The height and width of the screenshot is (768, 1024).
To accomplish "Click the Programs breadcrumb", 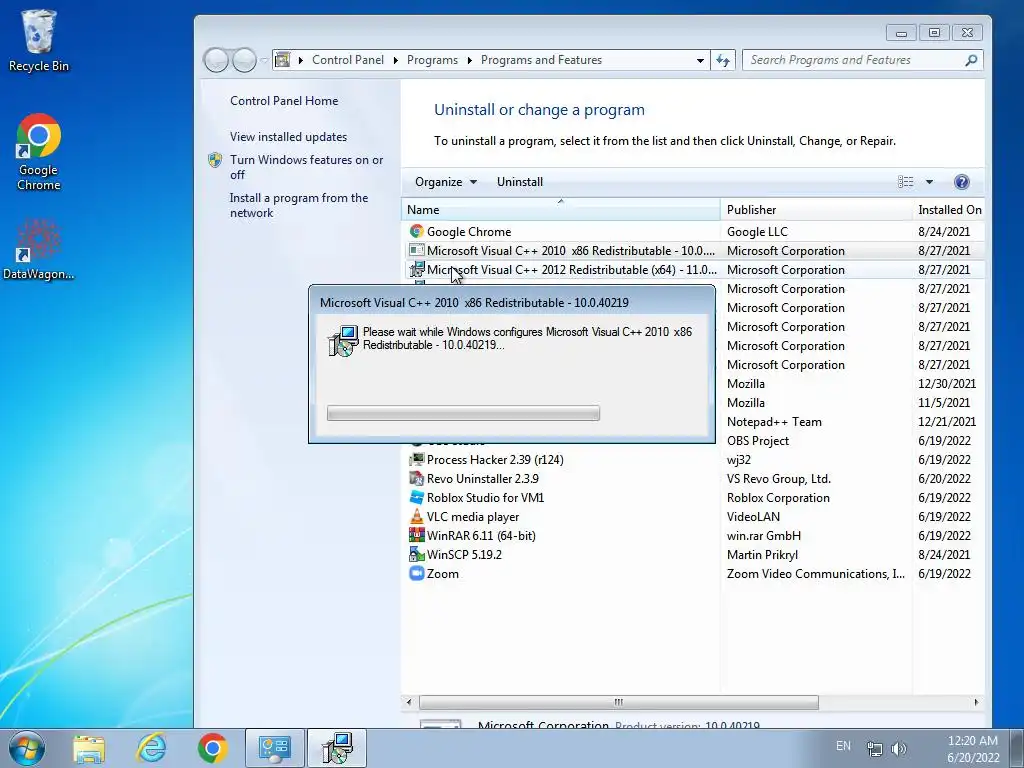I will coord(432,60).
